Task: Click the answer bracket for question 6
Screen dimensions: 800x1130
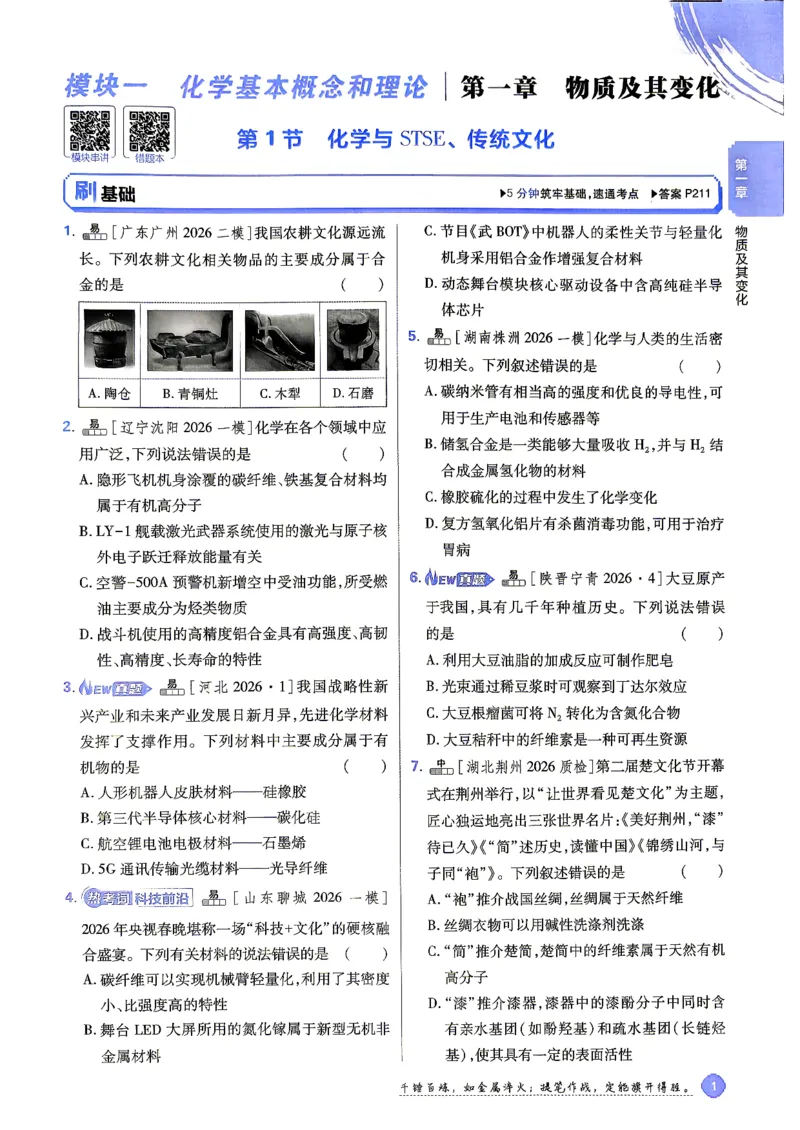Action: pyautogui.click(x=701, y=633)
